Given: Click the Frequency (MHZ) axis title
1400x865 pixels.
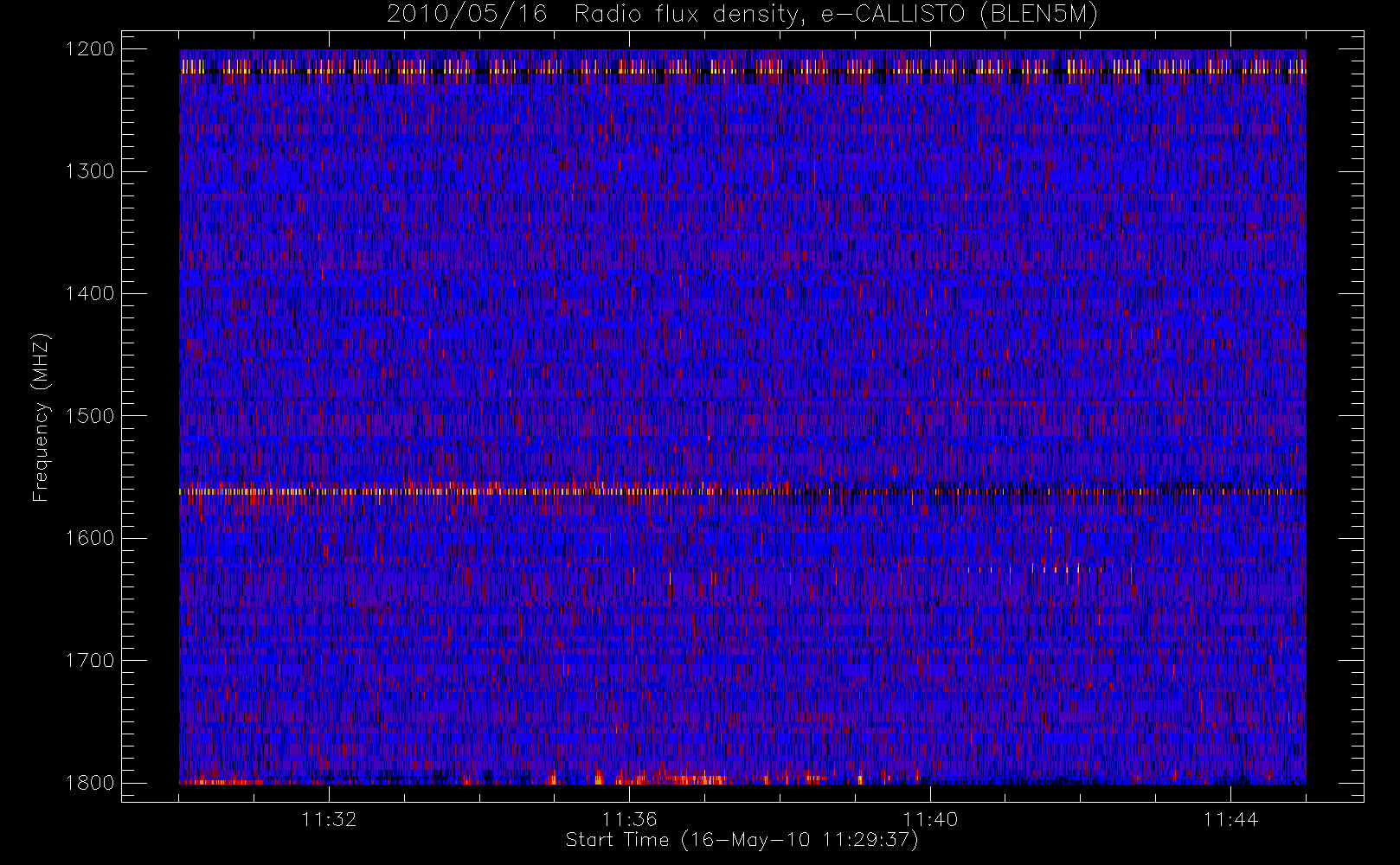Looking at the screenshot, I should 41,417.
